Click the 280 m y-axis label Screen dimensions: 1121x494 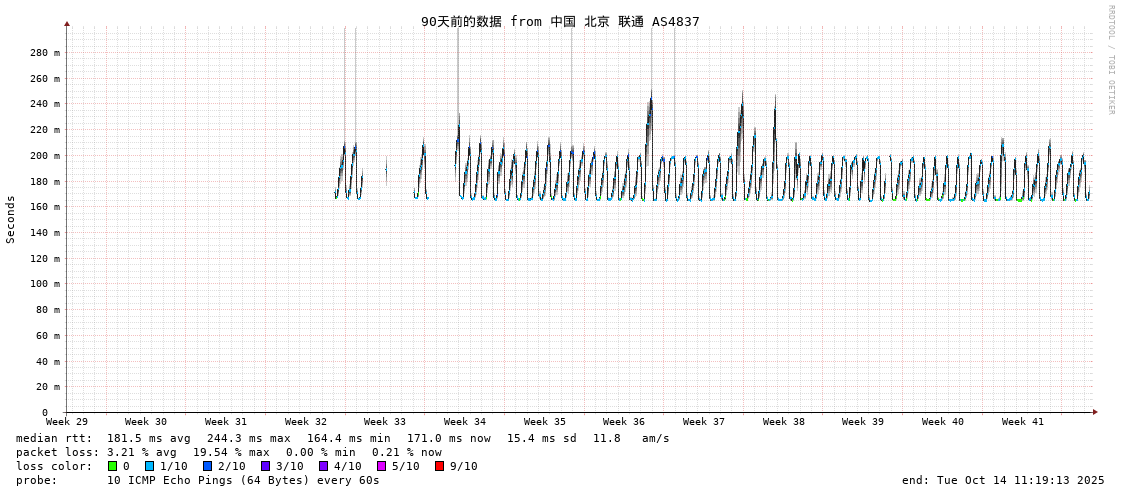44,53
